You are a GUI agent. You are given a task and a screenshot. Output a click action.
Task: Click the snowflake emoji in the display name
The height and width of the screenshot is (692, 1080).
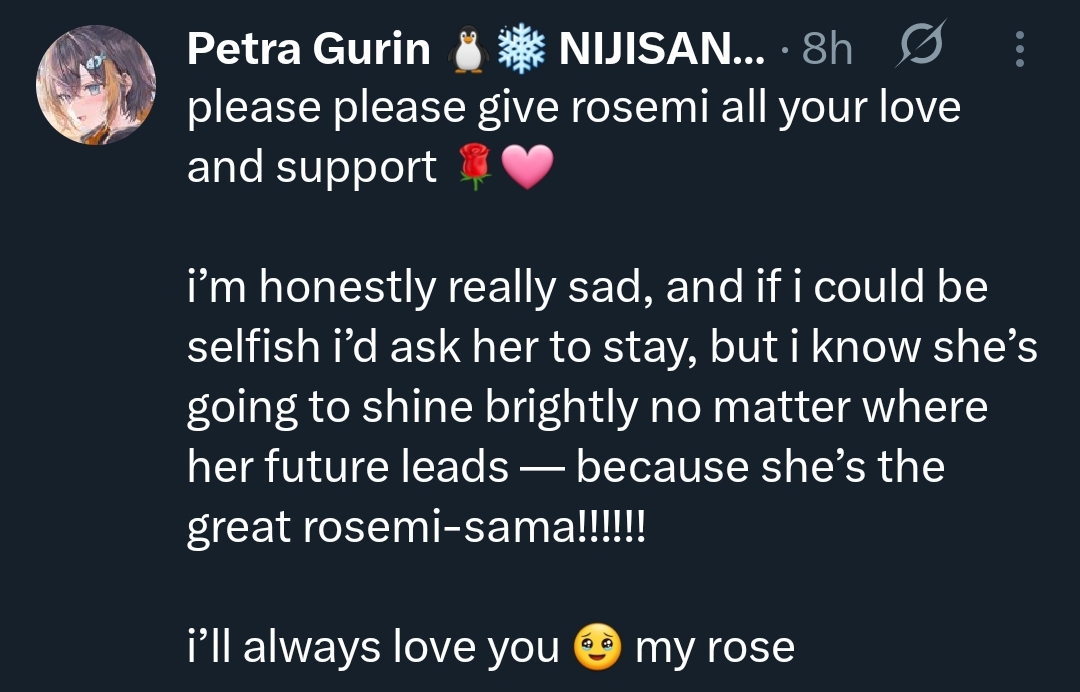pos(521,49)
